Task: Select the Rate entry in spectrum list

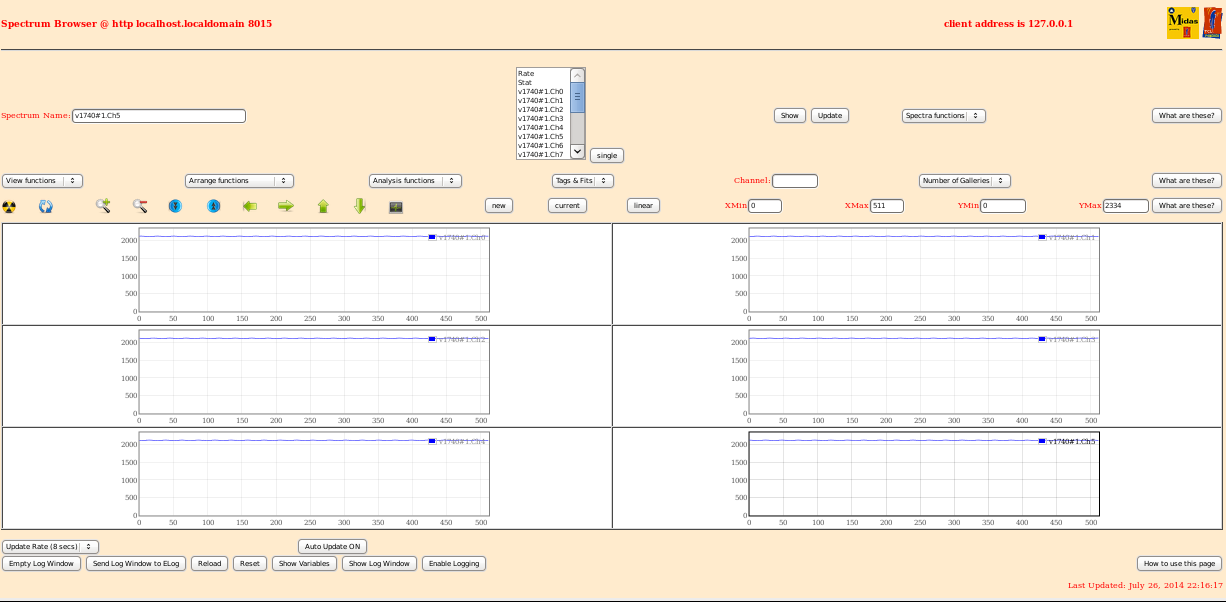Action: click(527, 74)
